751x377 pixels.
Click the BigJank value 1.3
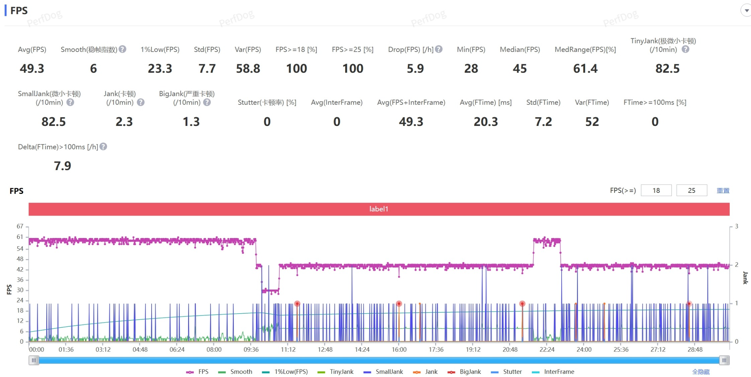(x=191, y=122)
